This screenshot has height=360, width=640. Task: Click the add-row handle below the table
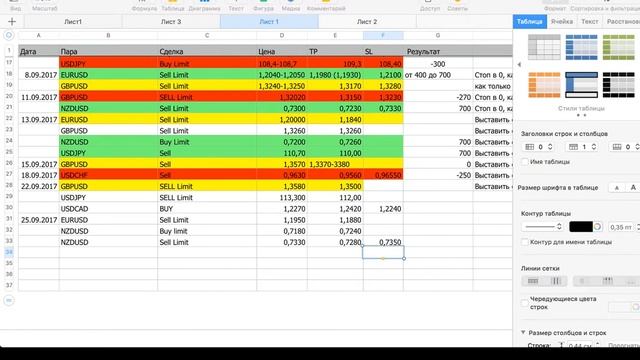click(9, 300)
